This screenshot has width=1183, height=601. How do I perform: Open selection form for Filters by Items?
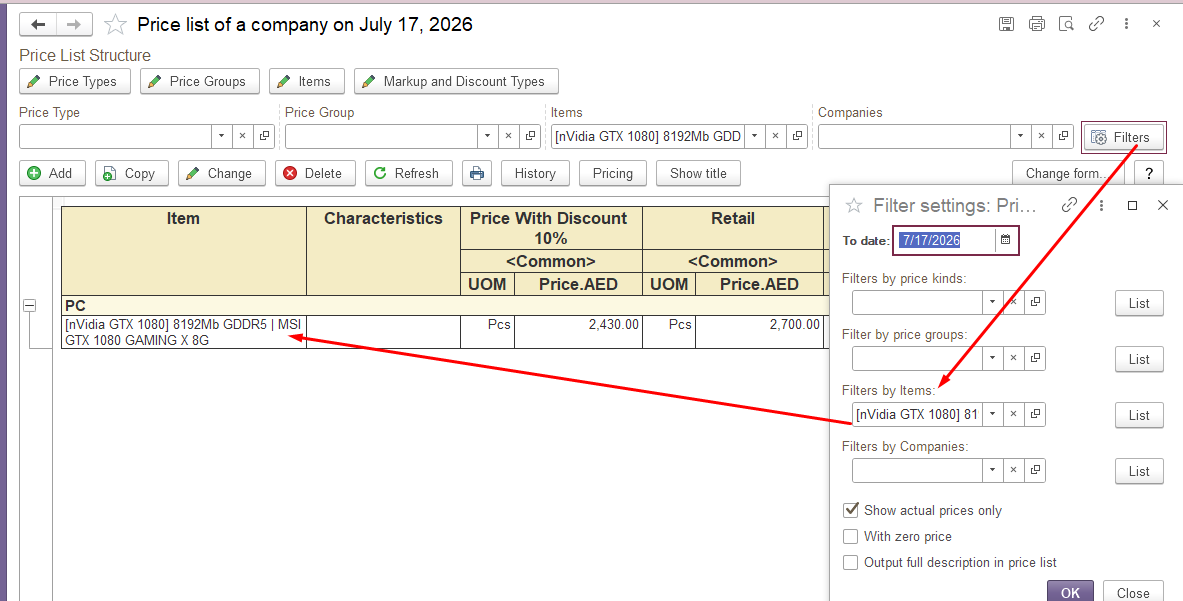(x=1035, y=414)
